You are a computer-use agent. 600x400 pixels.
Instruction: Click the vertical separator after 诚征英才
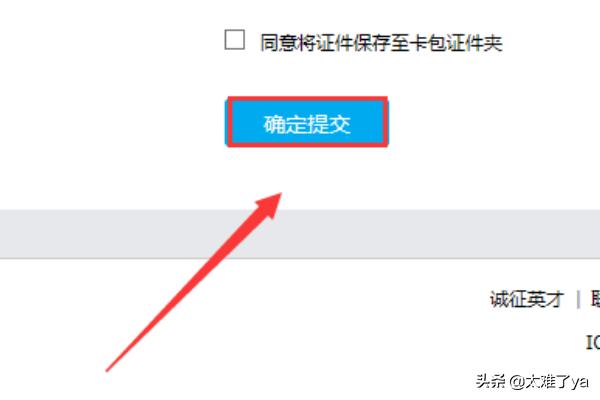[x=578, y=299]
